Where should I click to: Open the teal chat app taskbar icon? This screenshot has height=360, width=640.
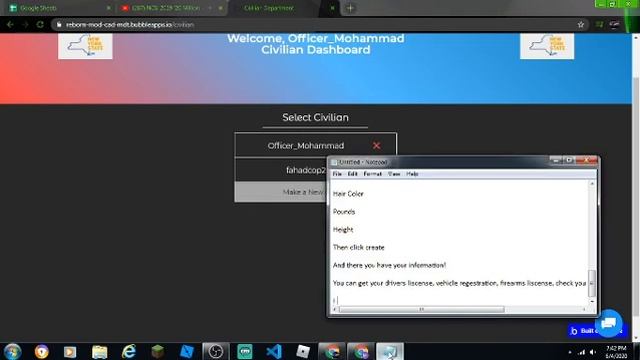245,351
